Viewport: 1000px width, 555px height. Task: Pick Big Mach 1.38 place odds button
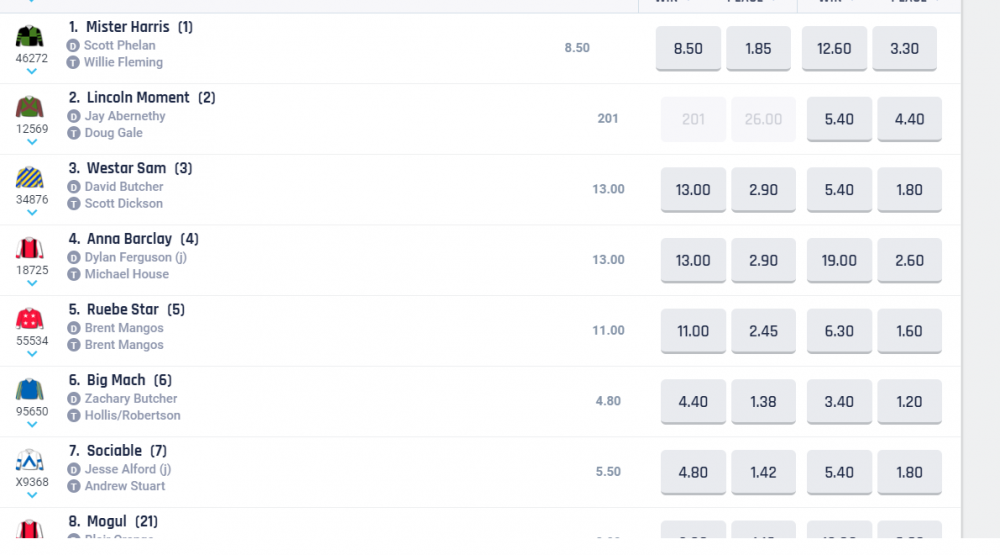pos(763,401)
